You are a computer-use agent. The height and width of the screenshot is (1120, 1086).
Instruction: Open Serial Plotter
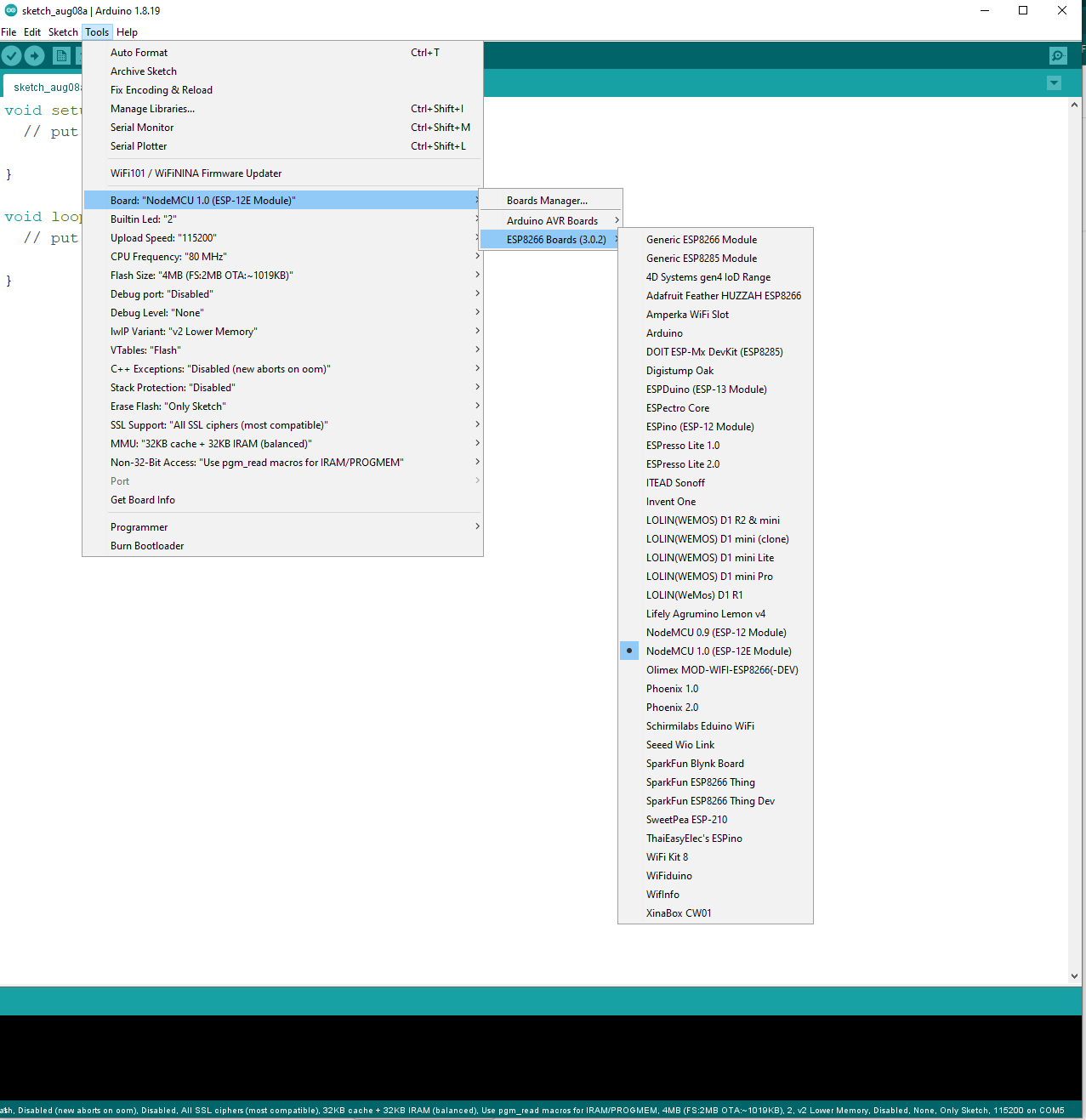(x=282, y=146)
